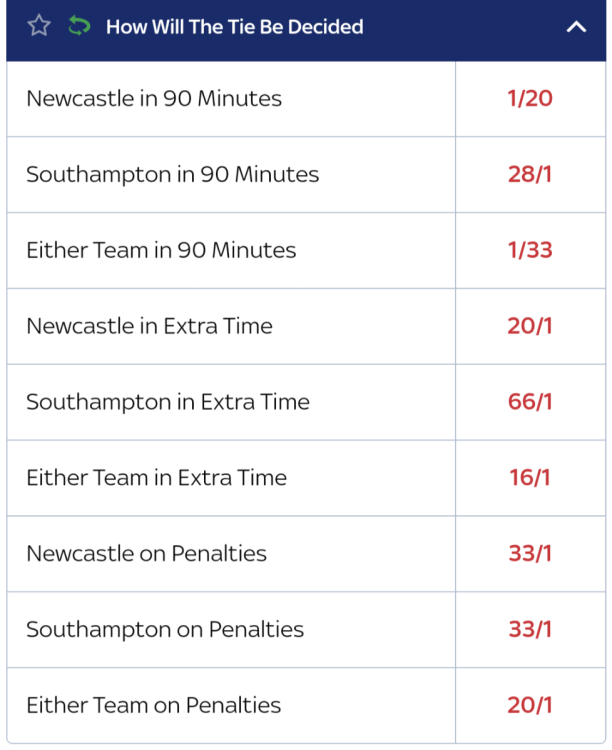612x750 pixels.
Task: Click the Newcastle in 90 Minutes label
Action: point(154,99)
